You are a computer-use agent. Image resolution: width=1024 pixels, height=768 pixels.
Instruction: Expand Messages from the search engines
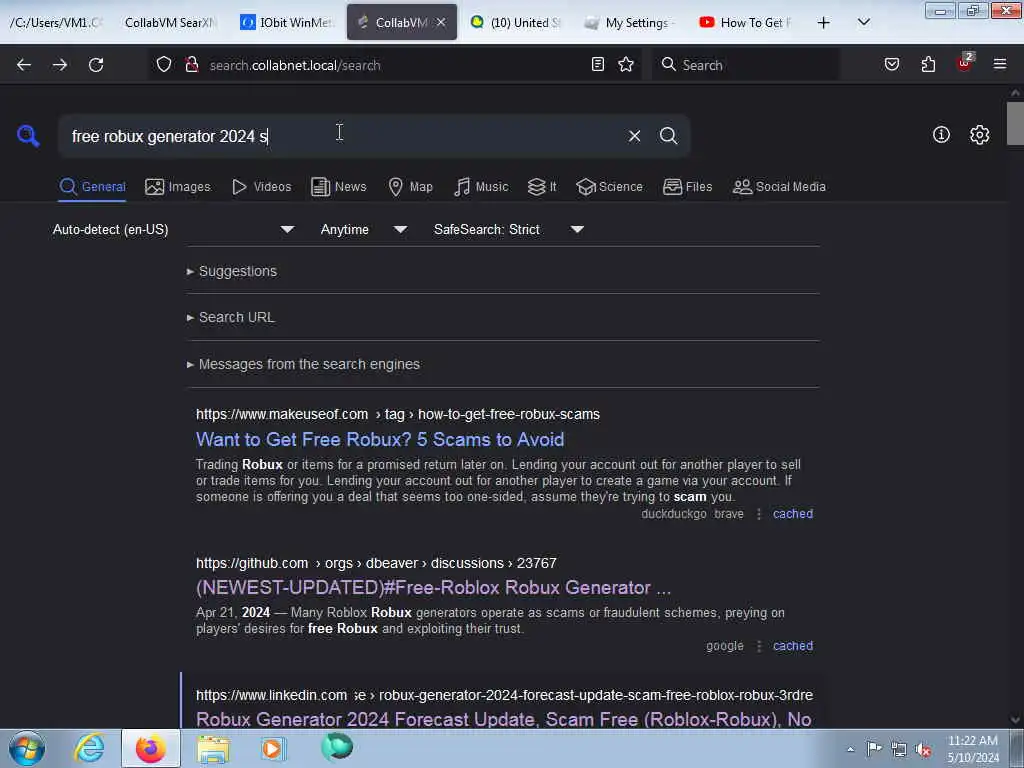(303, 364)
